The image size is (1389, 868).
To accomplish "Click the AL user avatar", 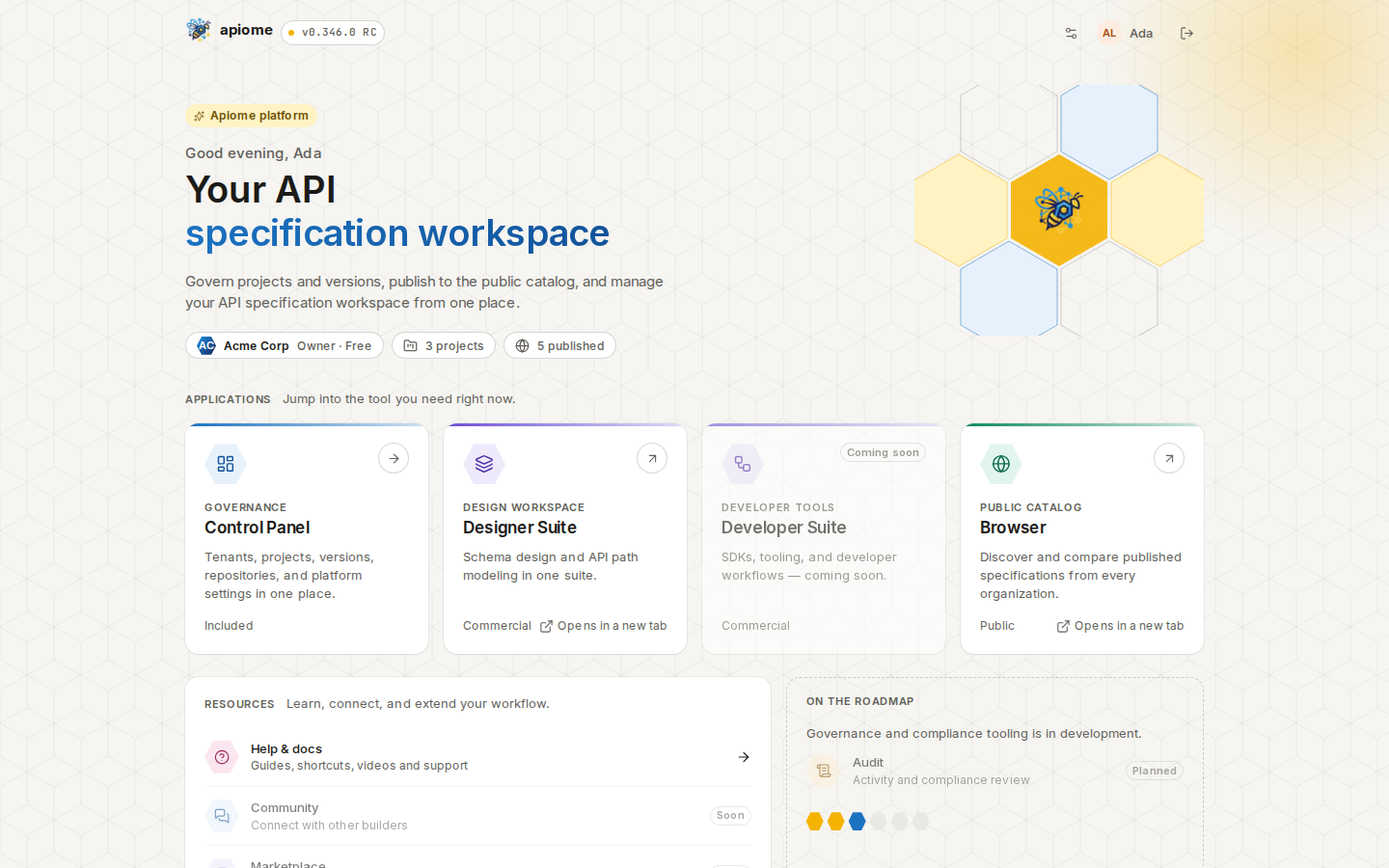I will click(1109, 33).
